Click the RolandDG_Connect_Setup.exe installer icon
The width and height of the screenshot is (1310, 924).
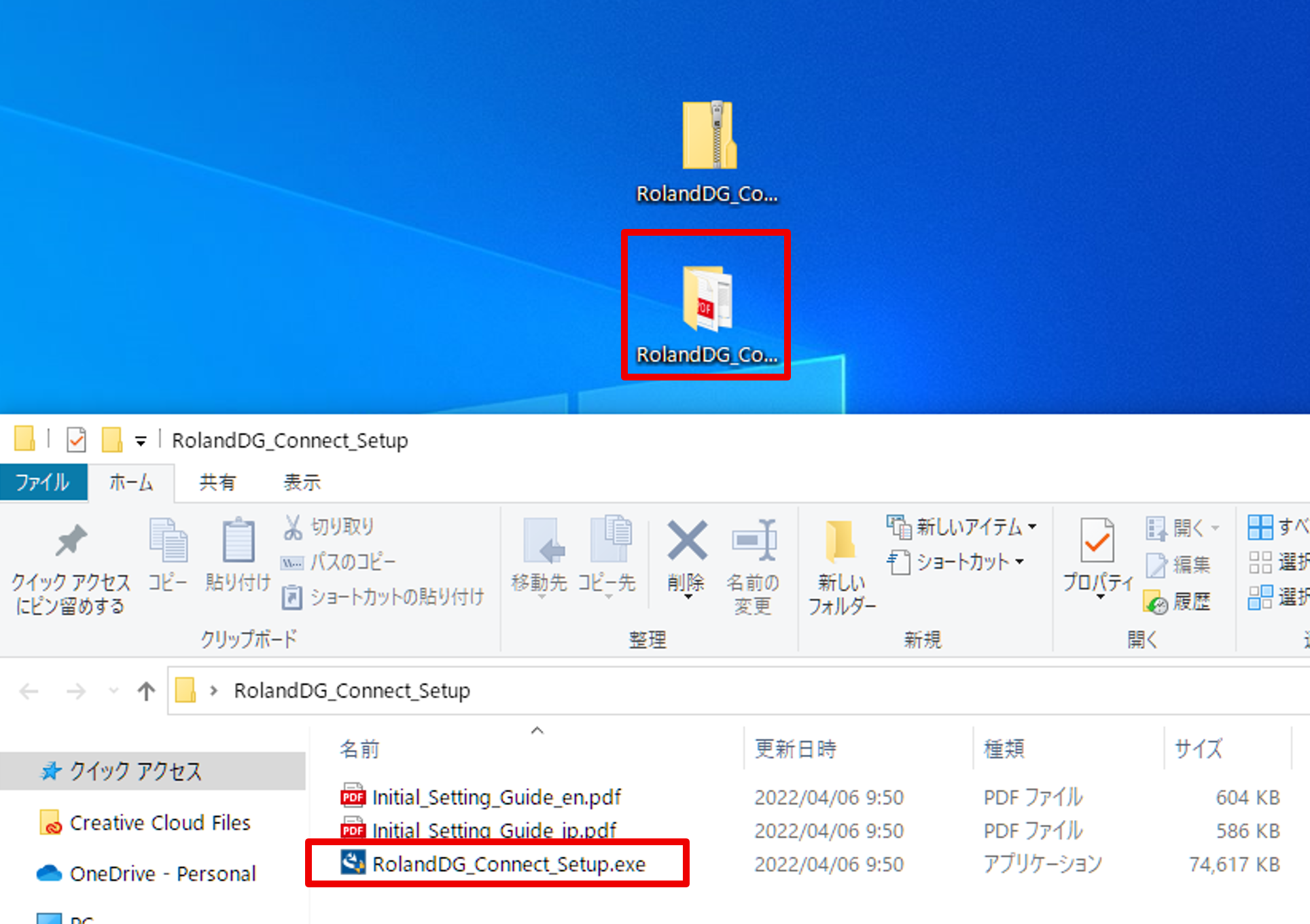pyautogui.click(x=353, y=863)
